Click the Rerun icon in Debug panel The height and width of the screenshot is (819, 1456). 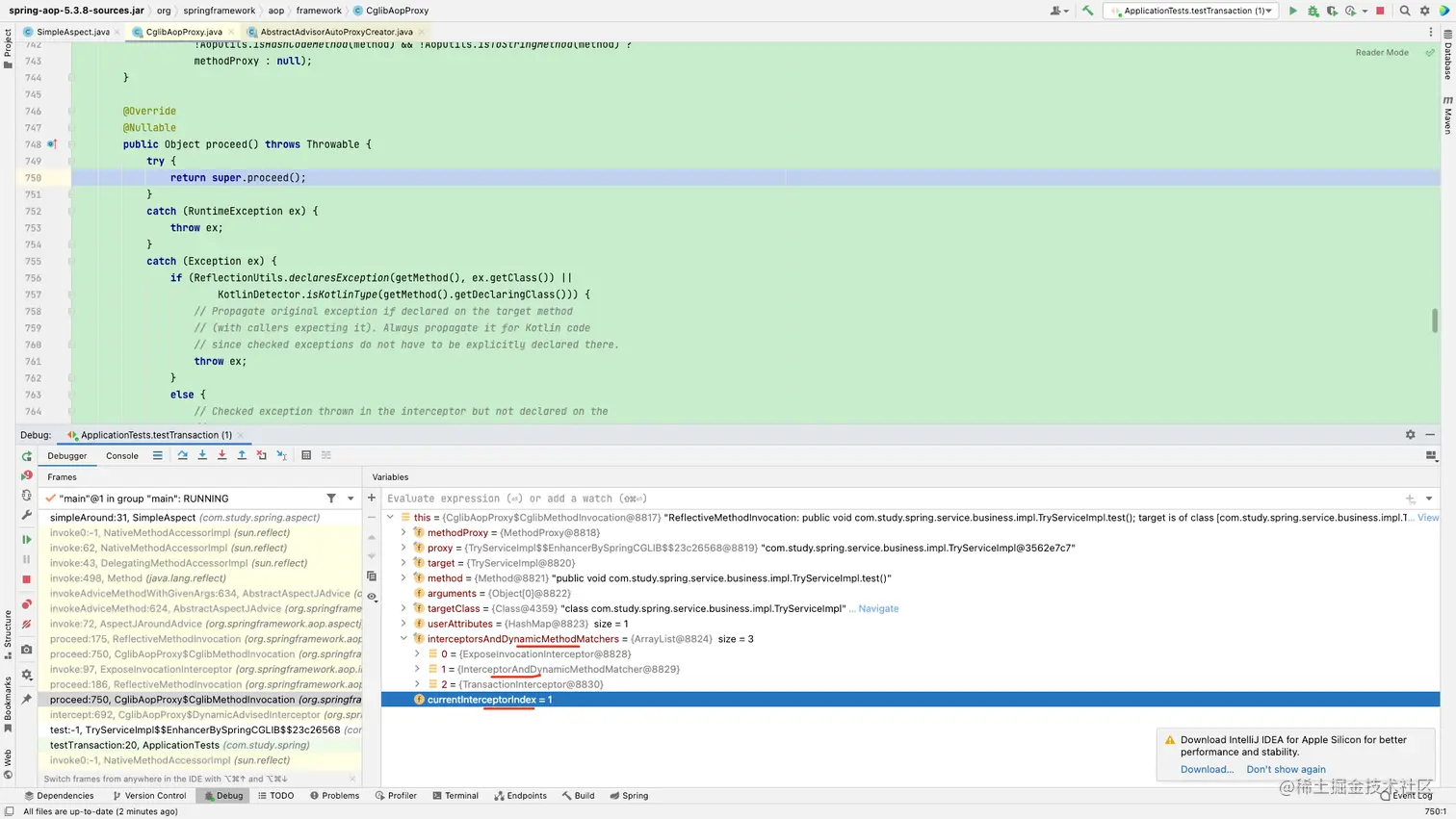pyautogui.click(x=27, y=456)
